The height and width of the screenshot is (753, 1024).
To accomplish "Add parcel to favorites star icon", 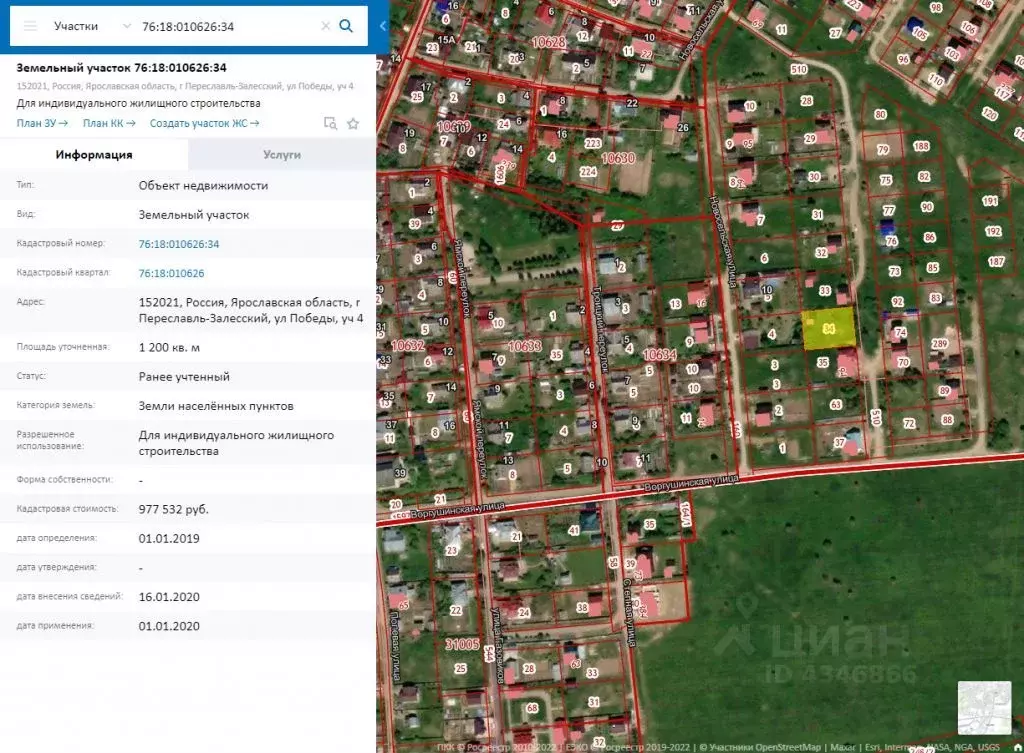I will click(353, 123).
